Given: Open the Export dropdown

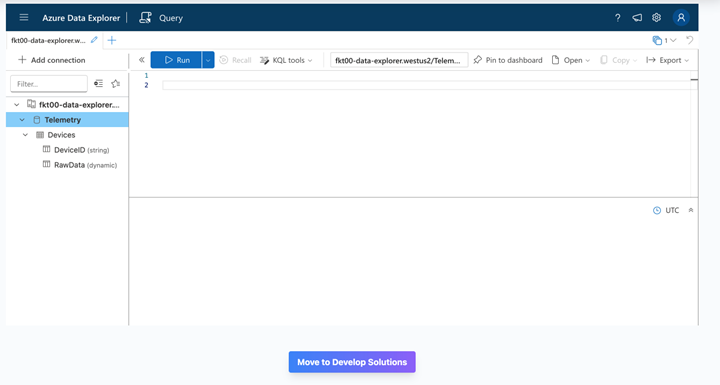Looking at the screenshot, I should (668, 60).
